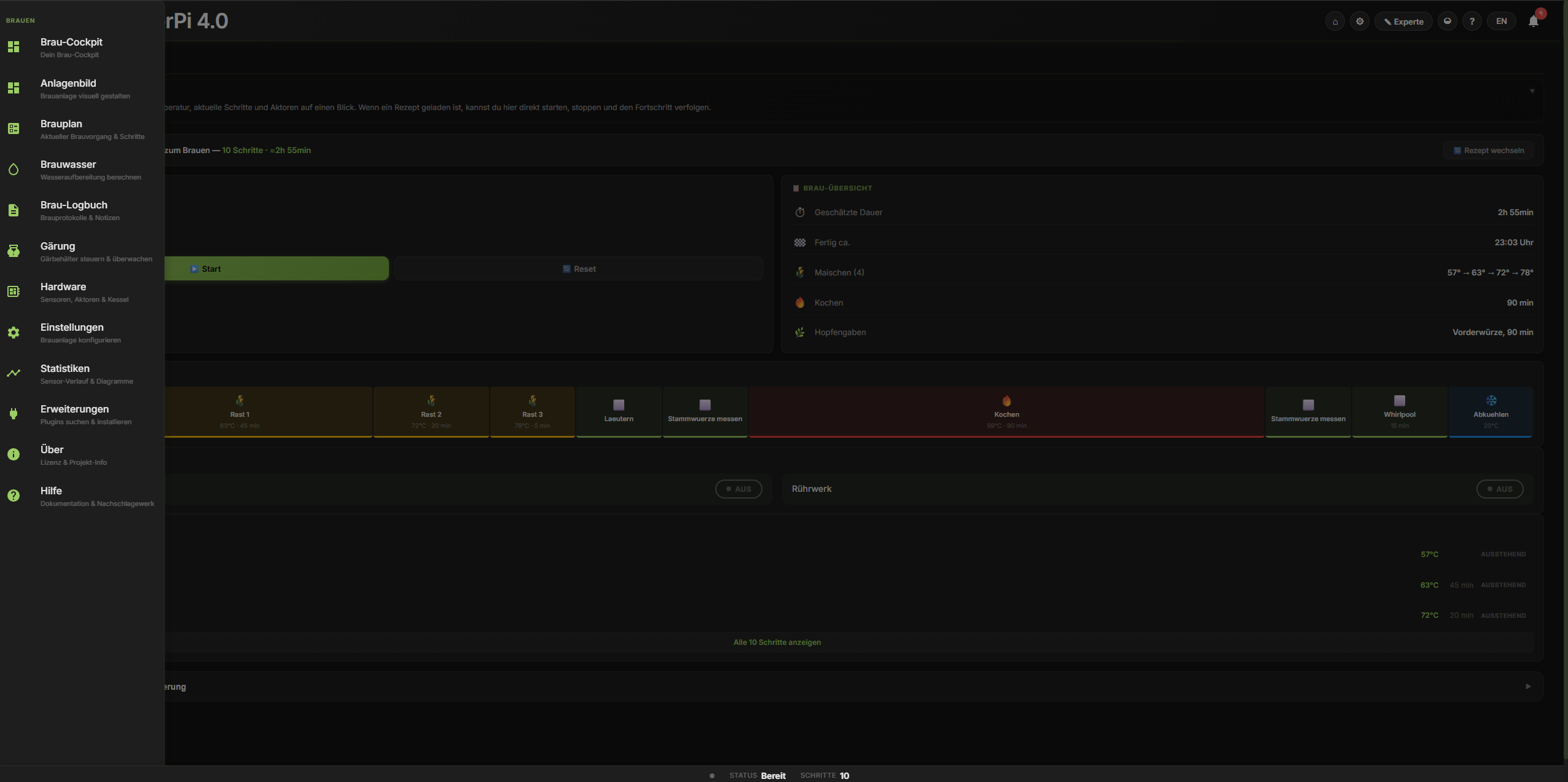This screenshot has height=782, width=1568.
Task: Click the Brauwasser water drop icon
Action: 14,170
